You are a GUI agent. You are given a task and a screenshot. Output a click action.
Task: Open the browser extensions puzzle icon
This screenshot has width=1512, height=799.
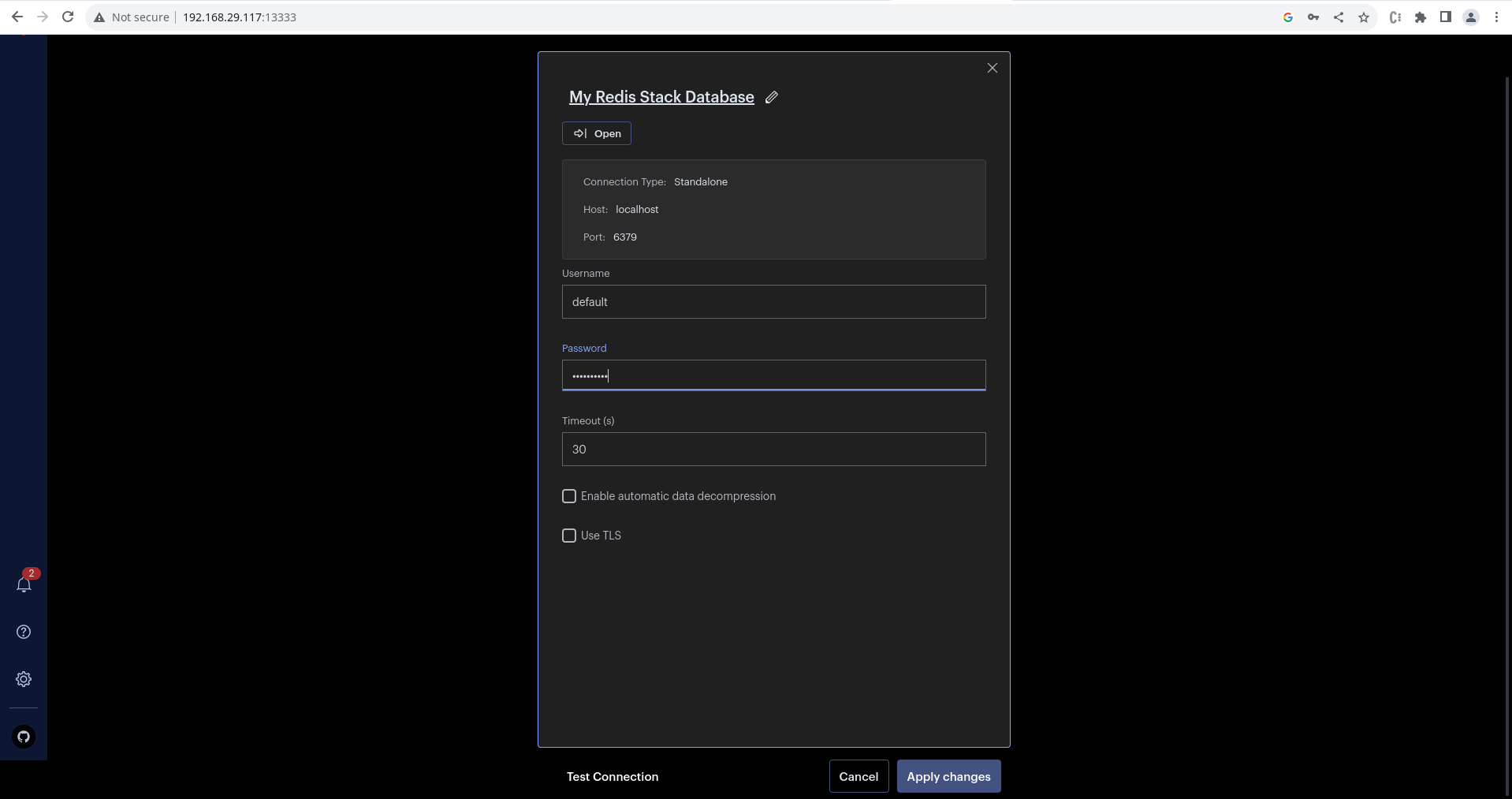pyautogui.click(x=1421, y=17)
